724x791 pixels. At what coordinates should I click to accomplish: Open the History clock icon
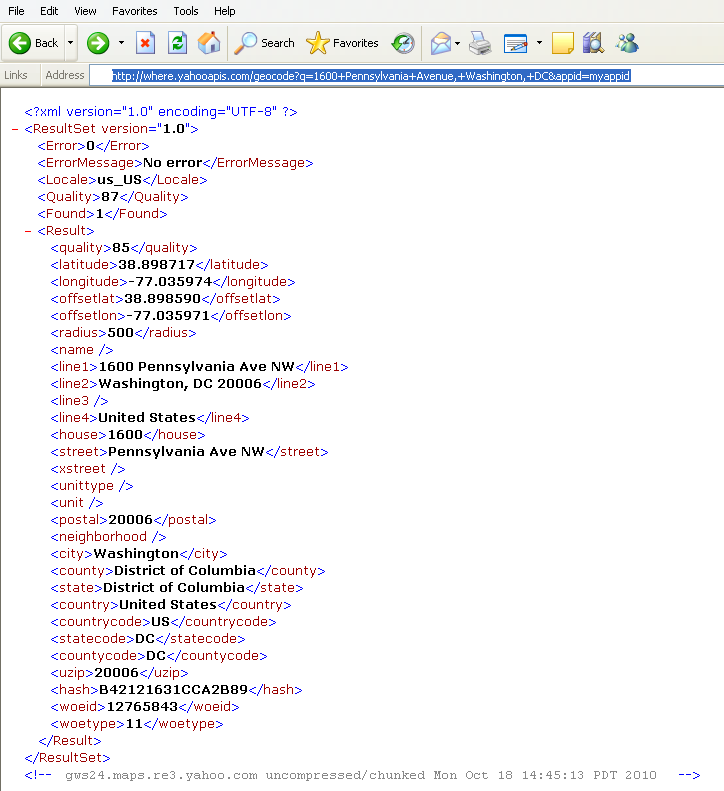[x=403, y=43]
